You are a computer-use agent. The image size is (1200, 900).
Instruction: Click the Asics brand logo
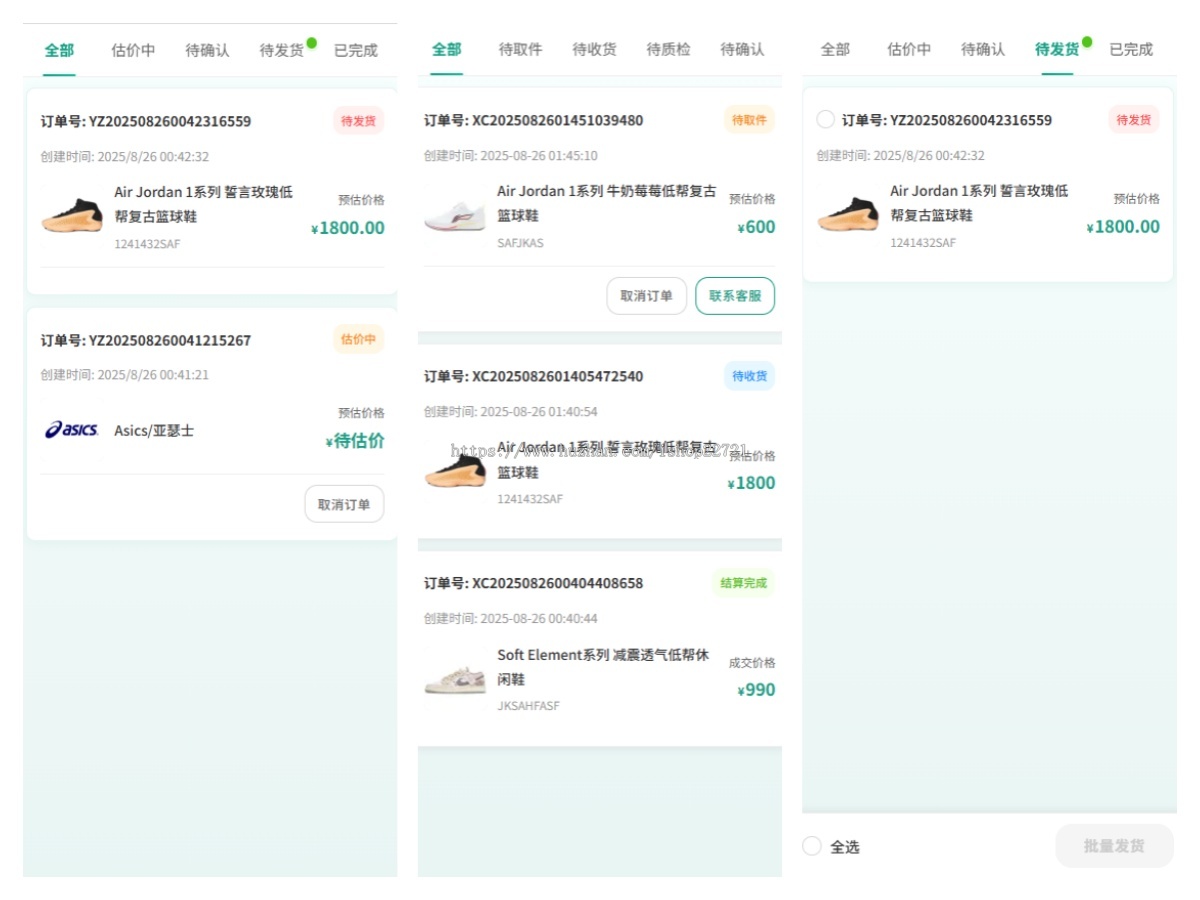(x=70, y=430)
